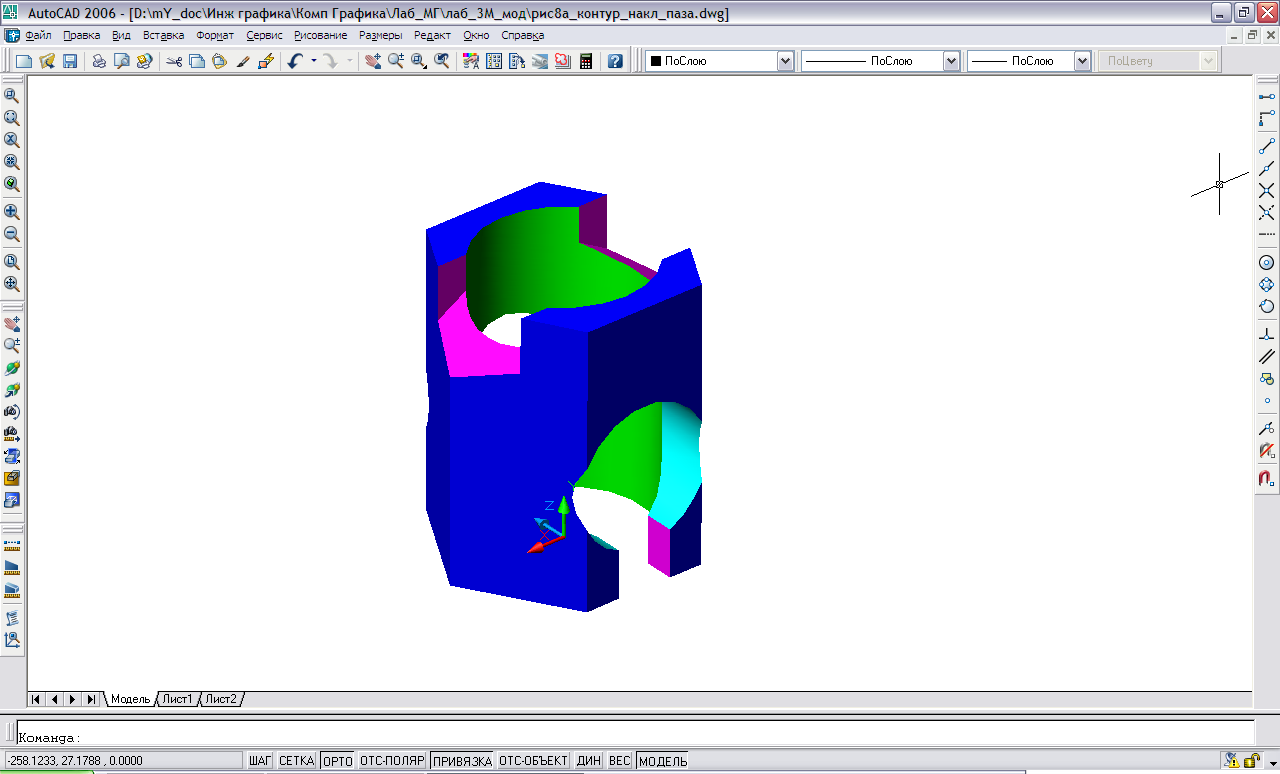Create a new drawing with the New icon
Viewport: 1280px width, 774px height.
(24, 61)
